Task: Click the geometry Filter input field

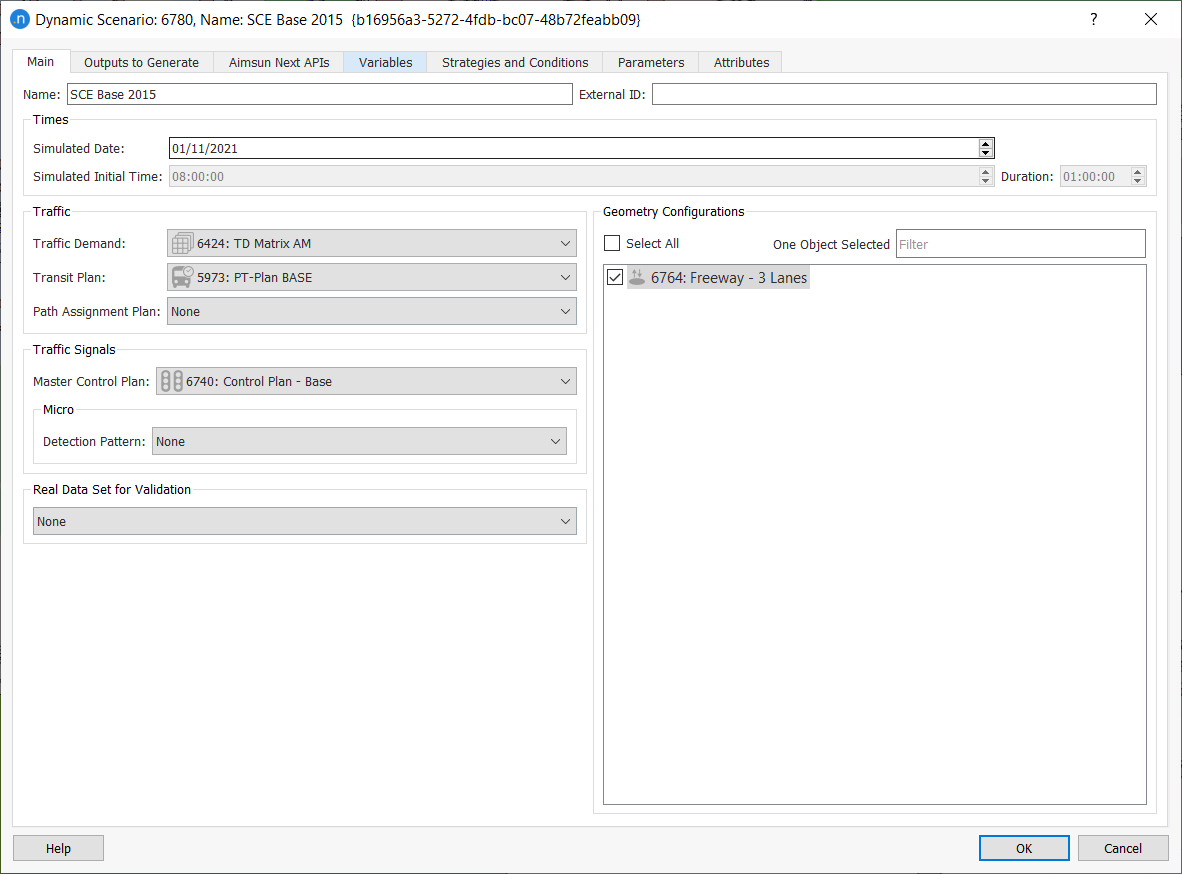Action: point(1020,243)
